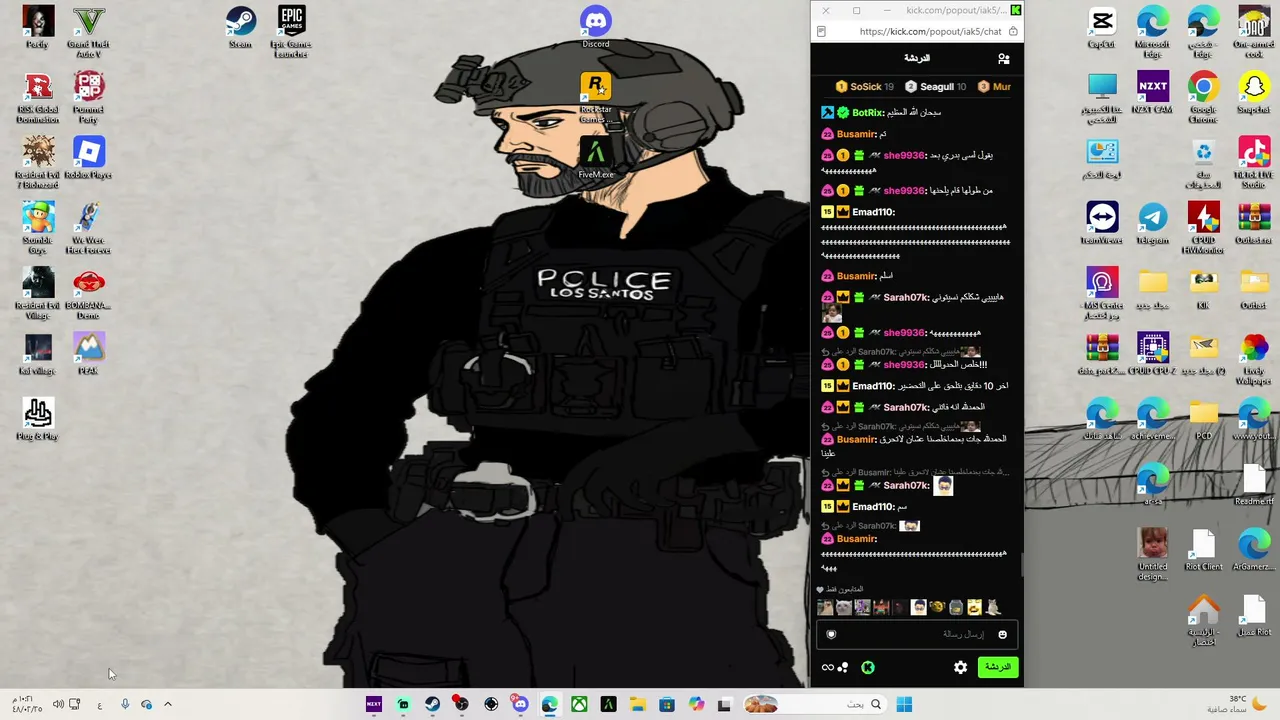The width and height of the screenshot is (1280, 720).
Task: Click the microphone icon in system tray
Action: 124,705
